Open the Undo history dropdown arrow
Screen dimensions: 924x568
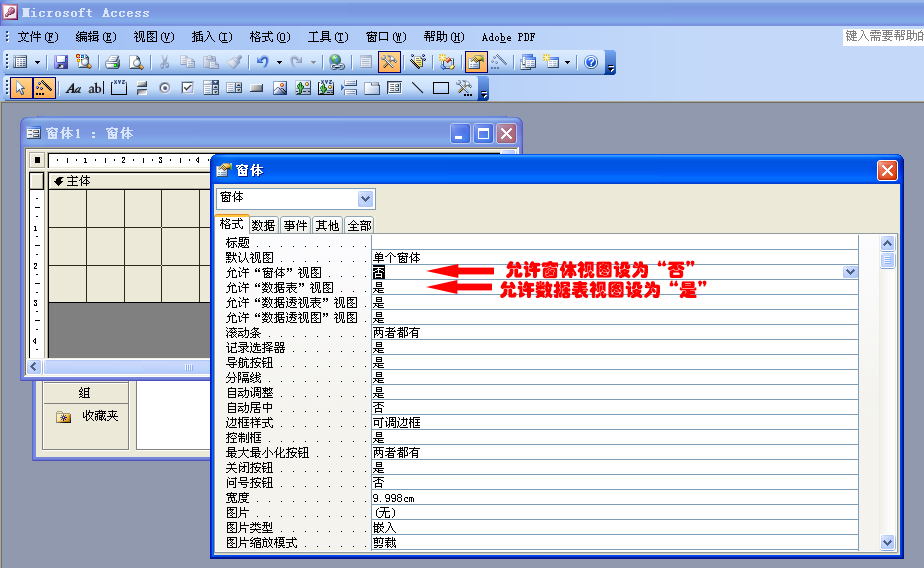coord(279,62)
